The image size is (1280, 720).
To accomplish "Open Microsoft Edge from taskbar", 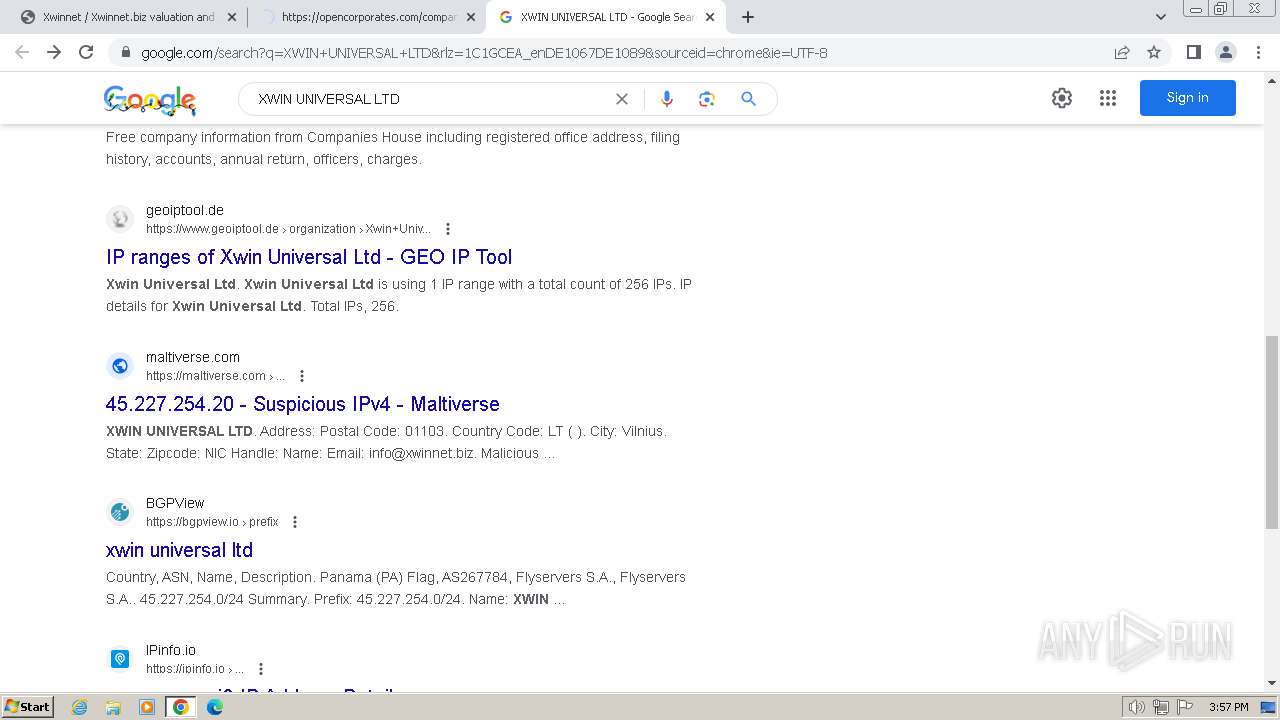I will [x=215, y=707].
